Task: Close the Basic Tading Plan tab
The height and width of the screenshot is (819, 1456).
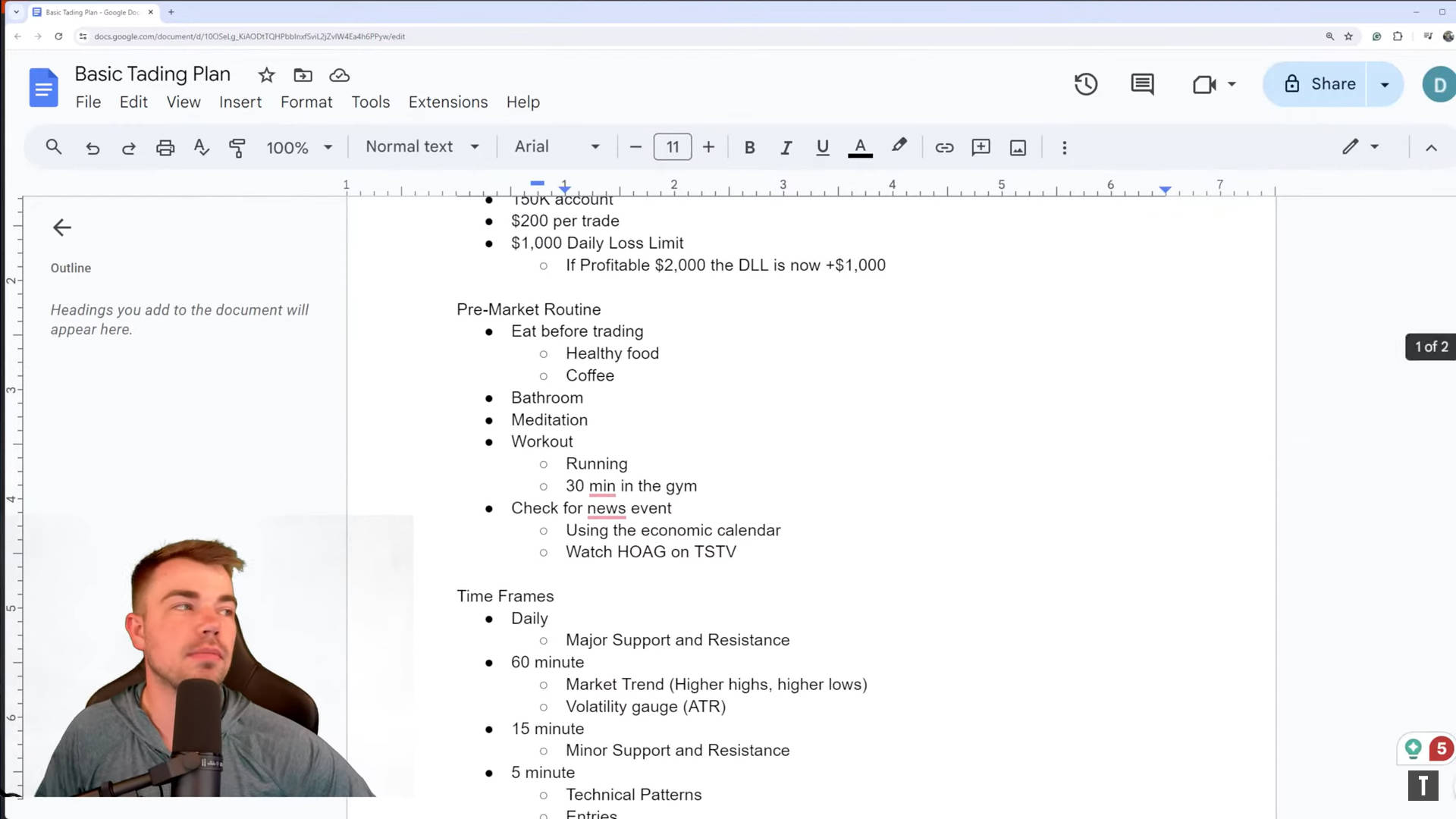Action: click(x=151, y=12)
